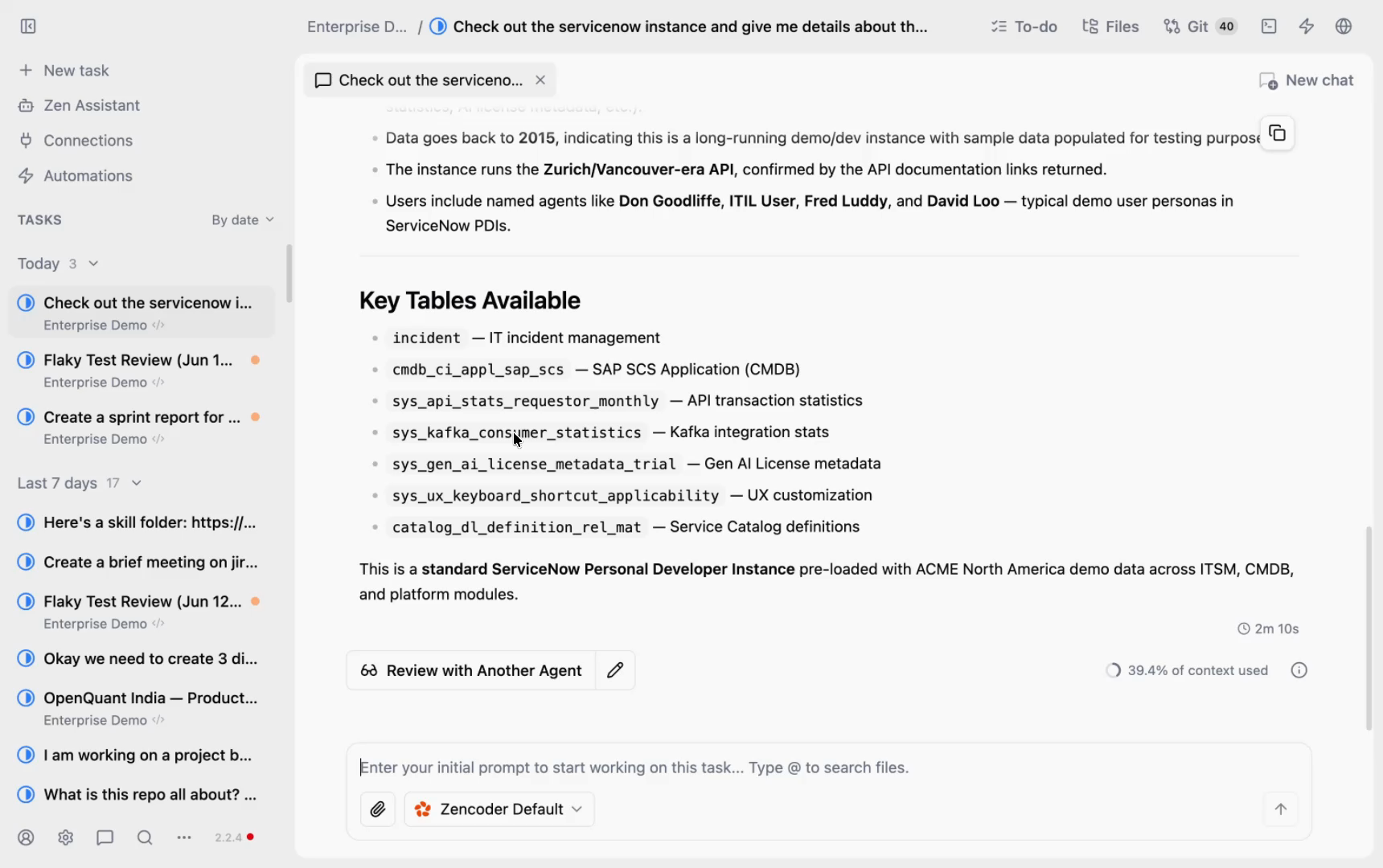
Task: Open task 'Check out the servicenow i...'
Action: click(142, 313)
